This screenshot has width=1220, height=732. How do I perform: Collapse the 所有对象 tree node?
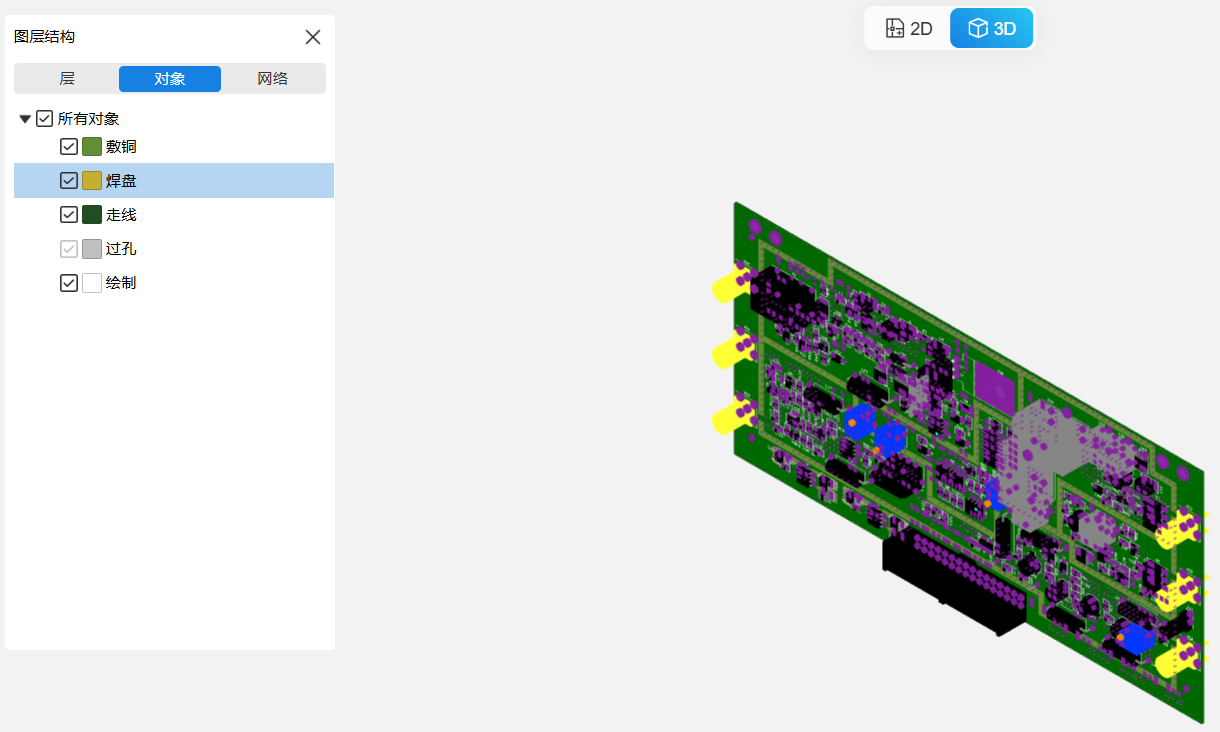coord(25,119)
